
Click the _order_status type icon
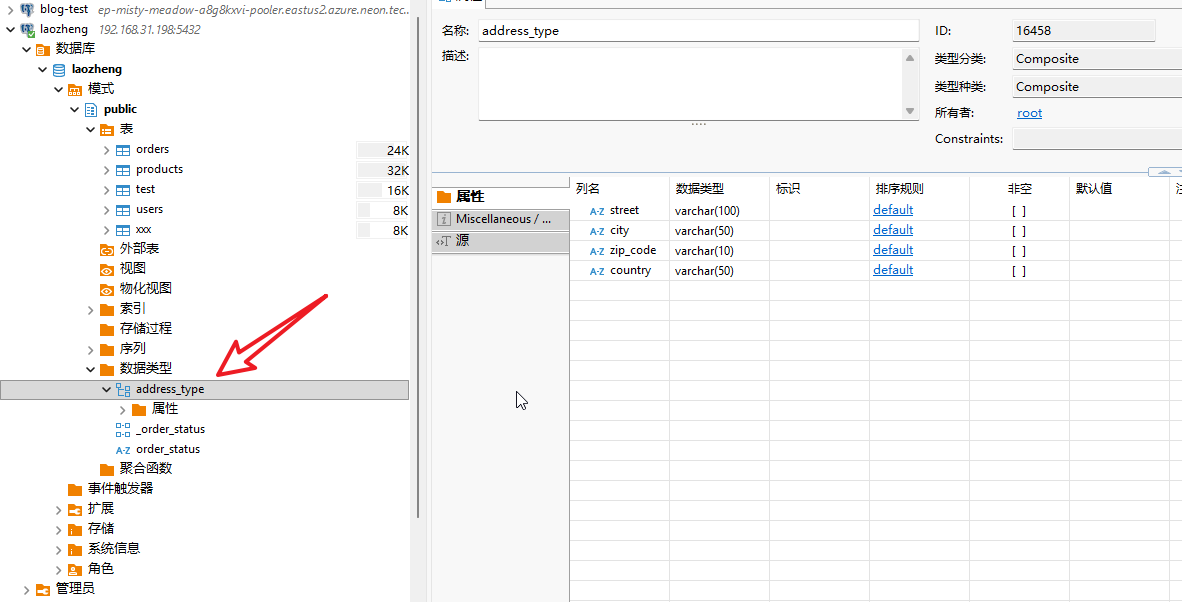(x=123, y=429)
